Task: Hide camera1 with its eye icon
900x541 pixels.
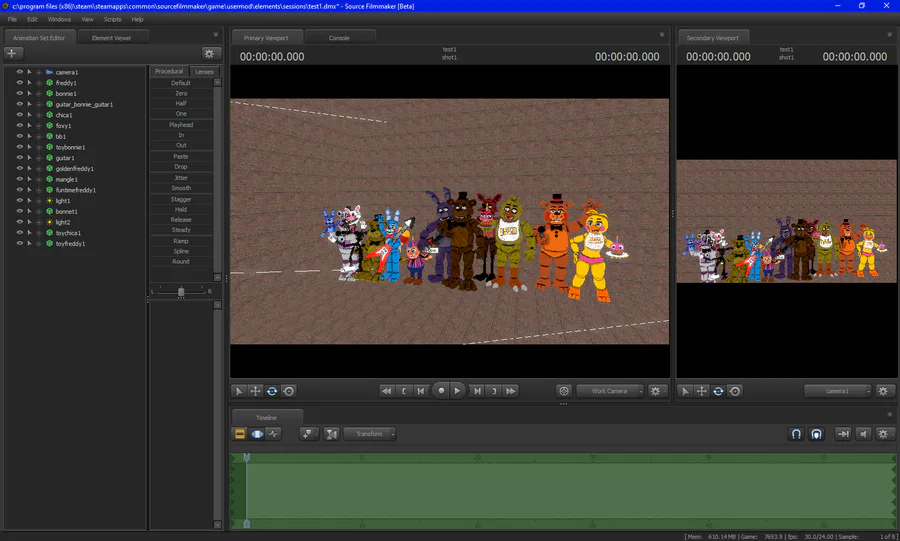Action: [20, 72]
